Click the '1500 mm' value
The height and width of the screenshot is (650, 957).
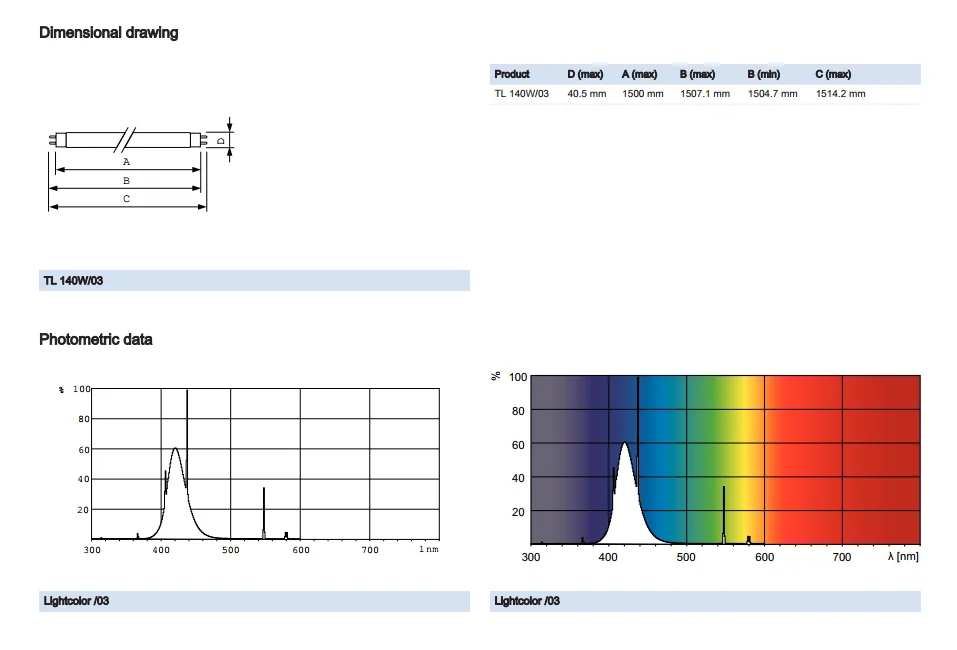point(643,94)
